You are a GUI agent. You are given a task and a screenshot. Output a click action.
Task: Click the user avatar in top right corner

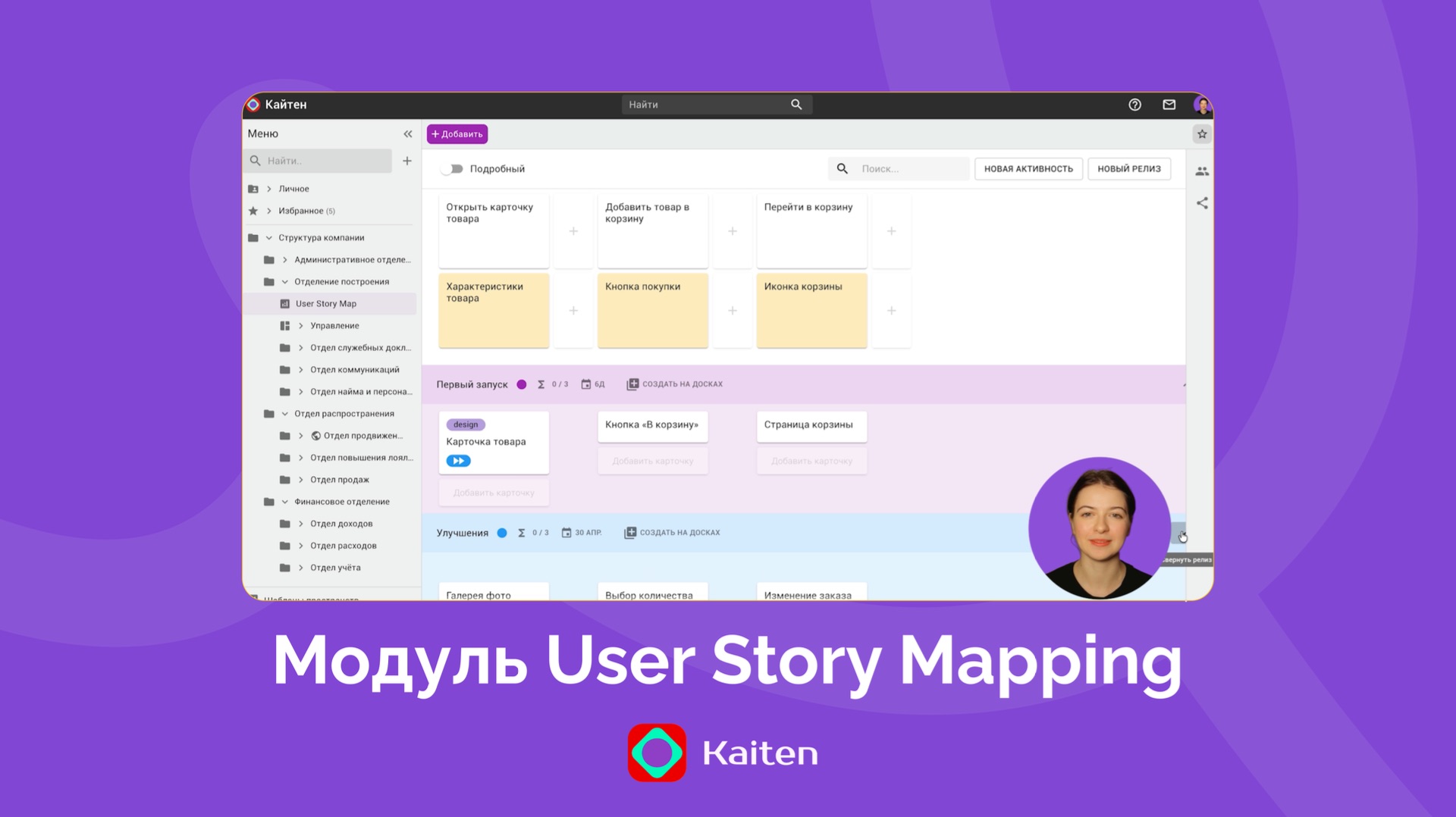point(1202,105)
